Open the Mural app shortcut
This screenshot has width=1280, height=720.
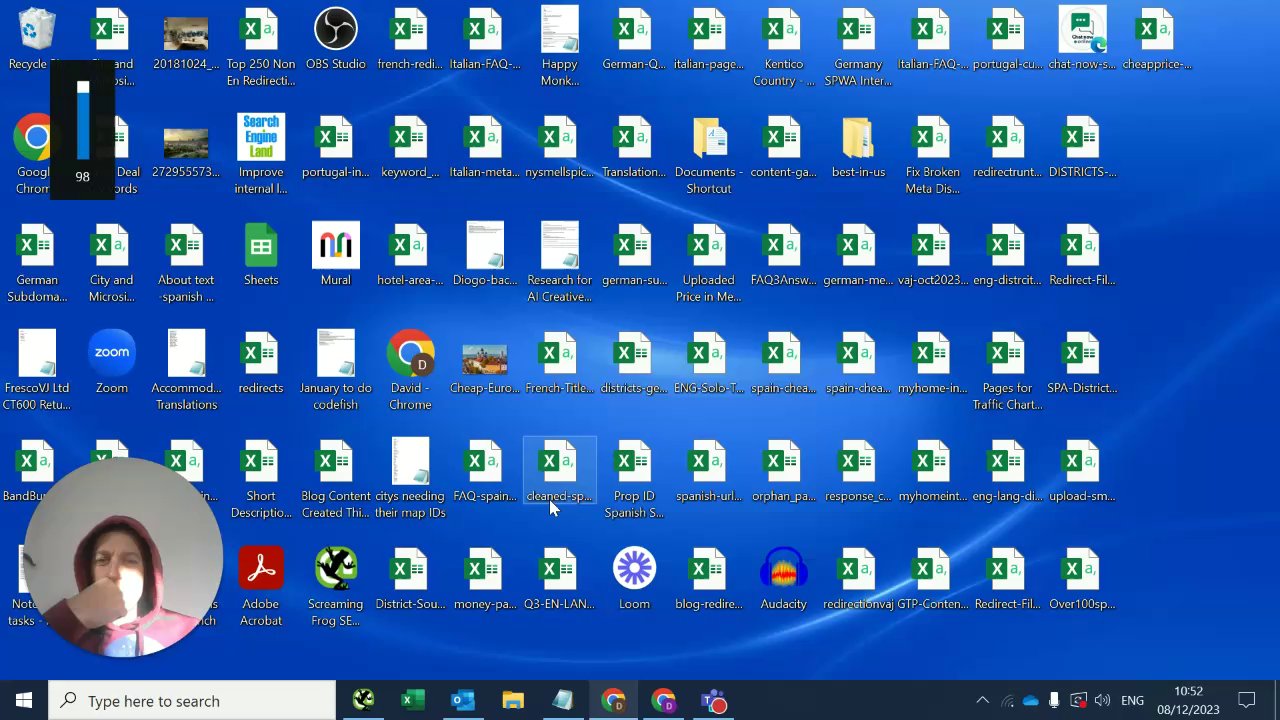pos(335,246)
